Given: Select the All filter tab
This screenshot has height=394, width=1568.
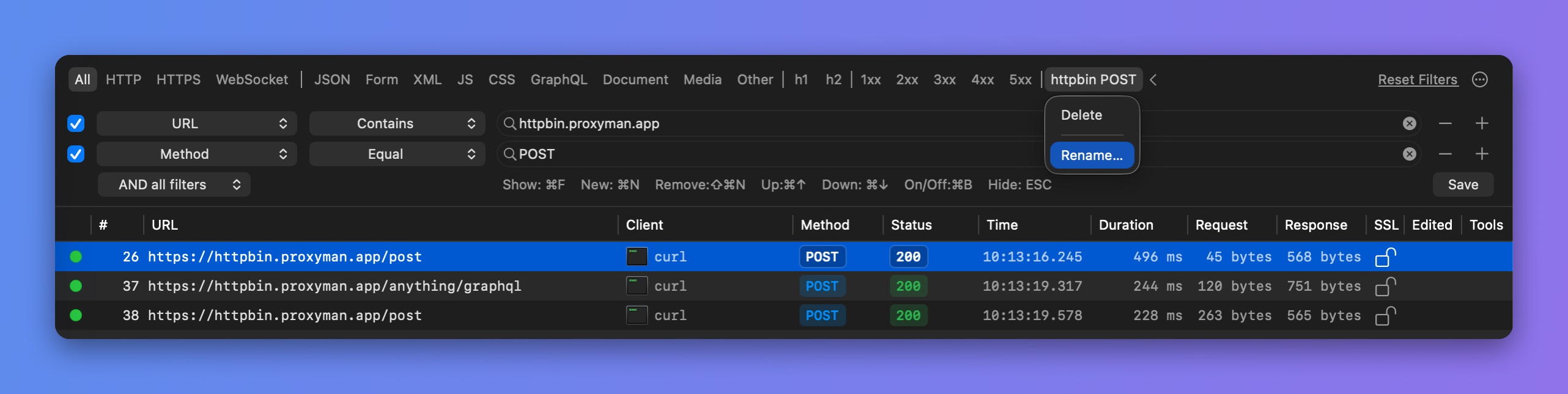Looking at the screenshot, I should pos(83,79).
